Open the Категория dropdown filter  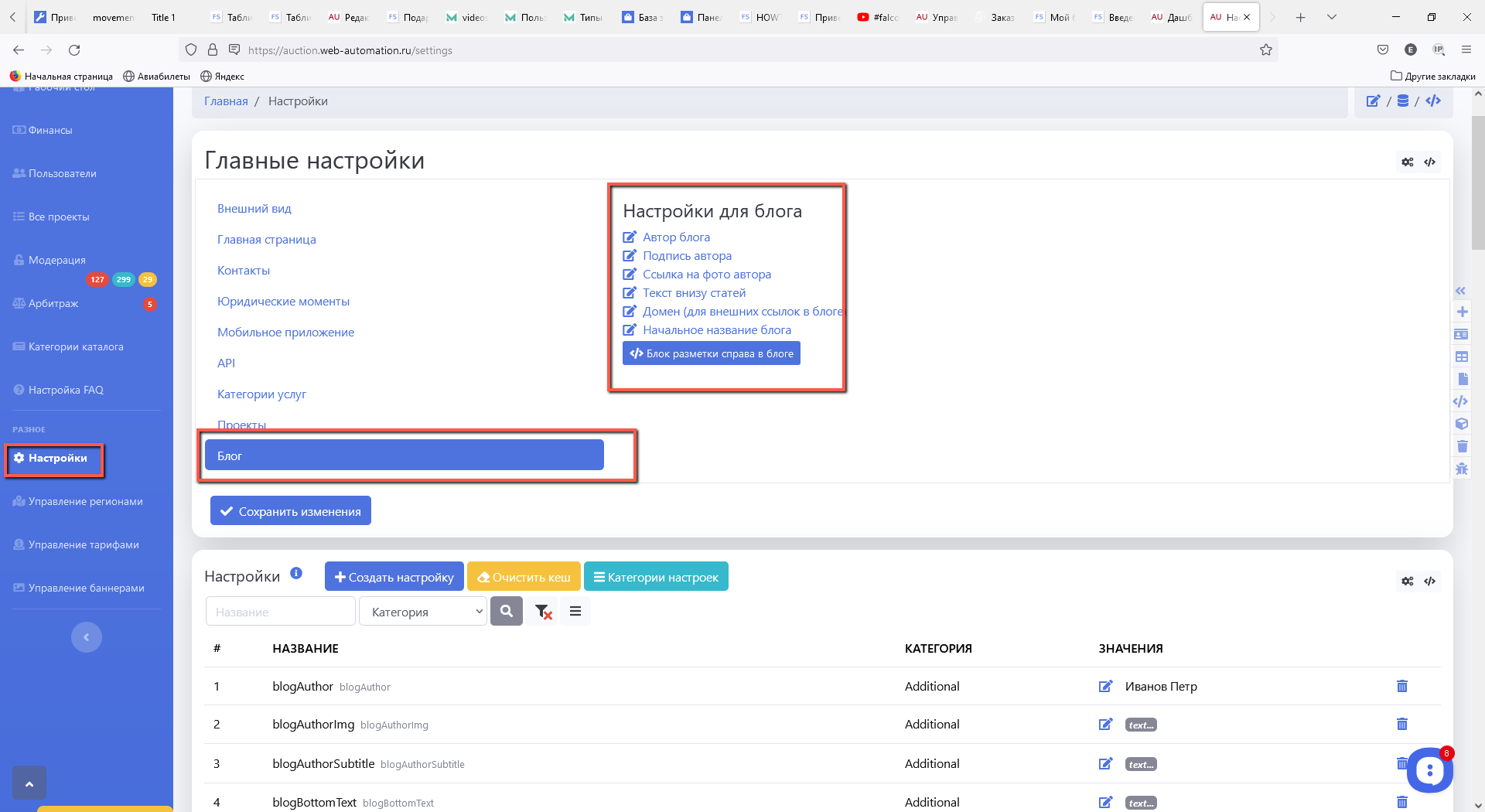[423, 612]
